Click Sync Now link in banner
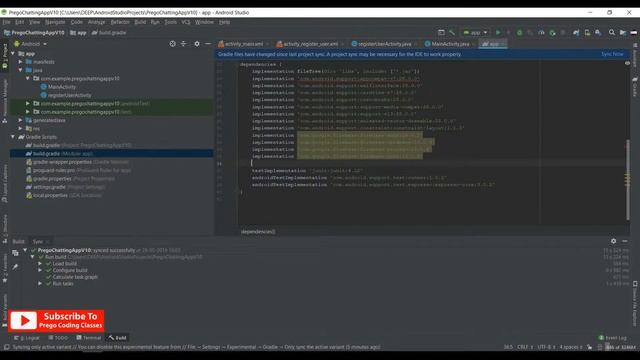Image resolution: width=640 pixels, height=360 pixels. [612, 54]
